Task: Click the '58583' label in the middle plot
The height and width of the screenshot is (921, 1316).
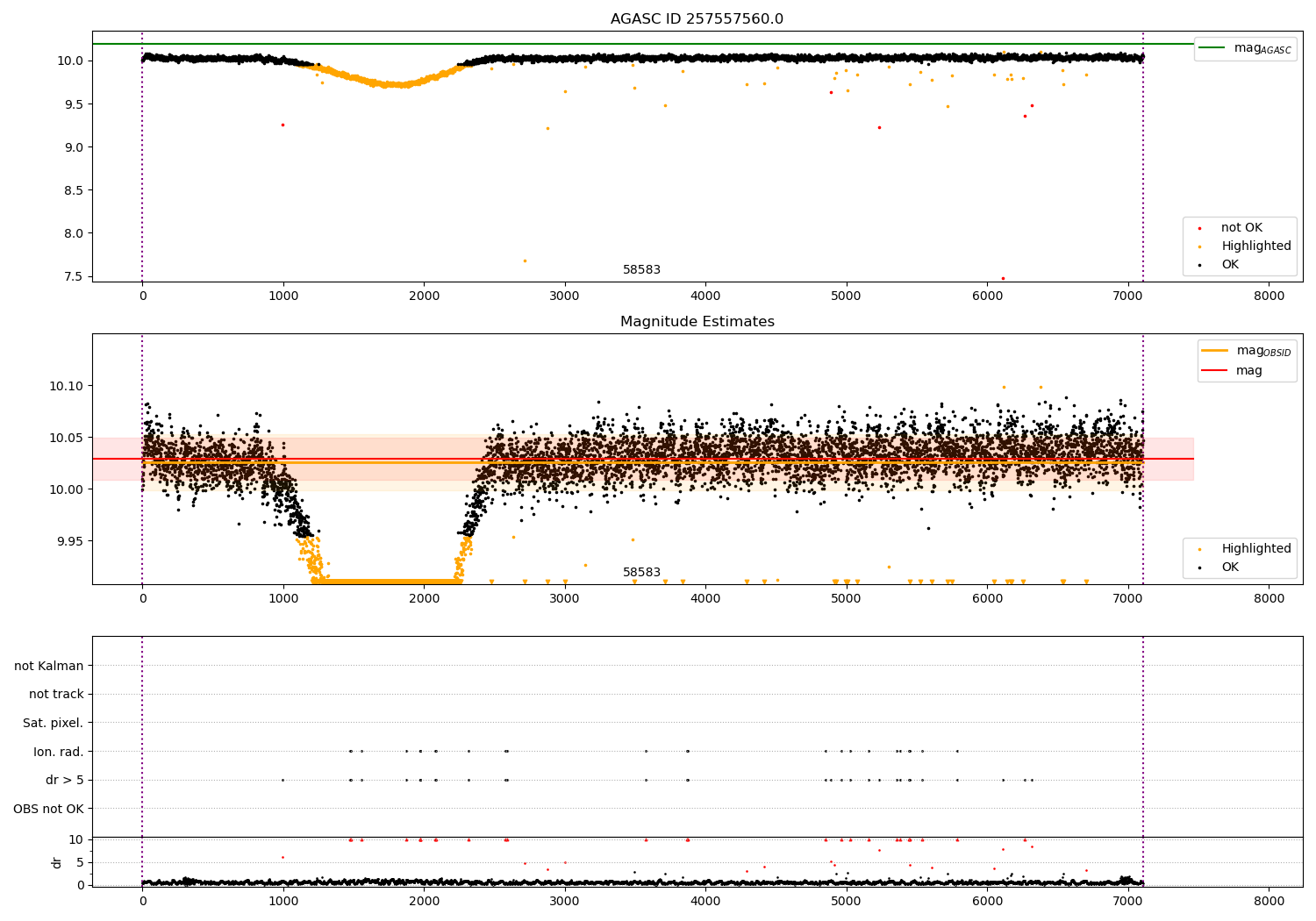Action: pyautogui.click(x=641, y=572)
